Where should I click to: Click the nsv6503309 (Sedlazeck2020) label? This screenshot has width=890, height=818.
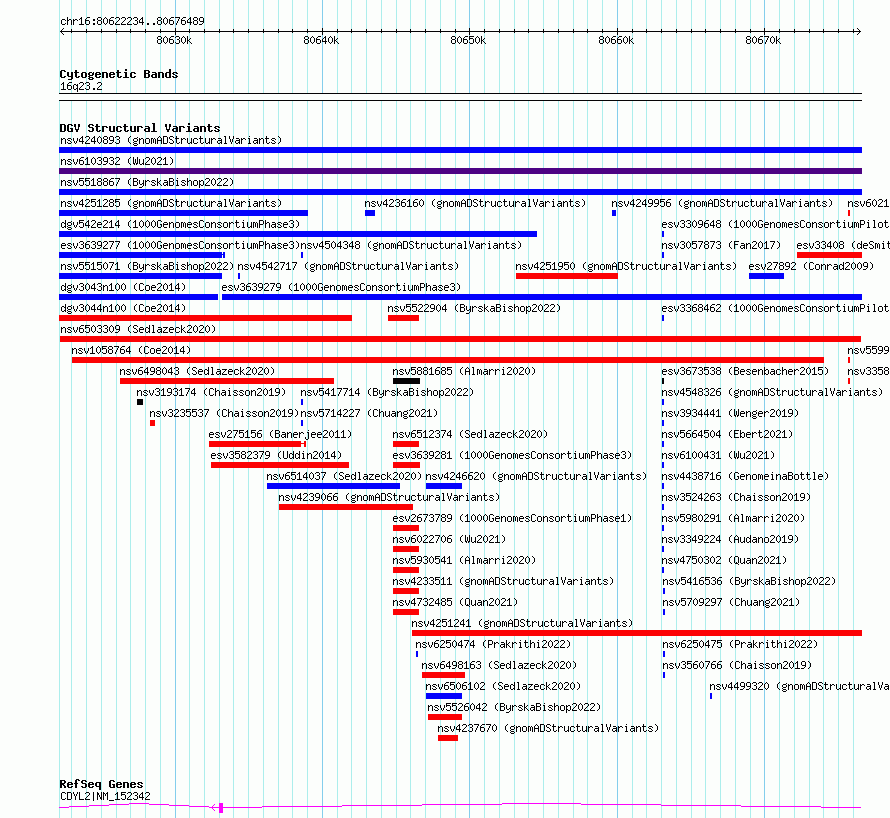coord(138,329)
